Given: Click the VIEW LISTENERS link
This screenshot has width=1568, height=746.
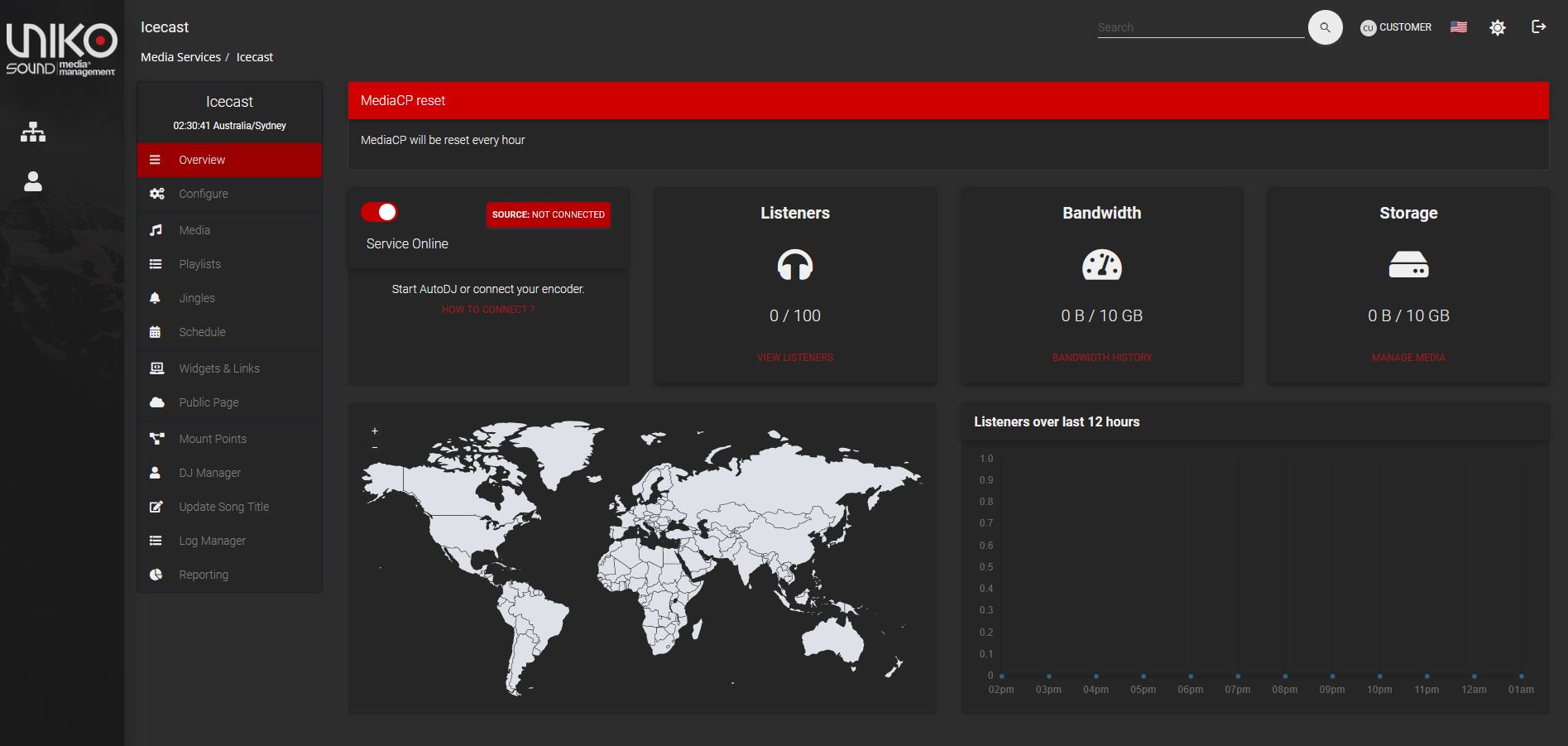Looking at the screenshot, I should (x=795, y=358).
